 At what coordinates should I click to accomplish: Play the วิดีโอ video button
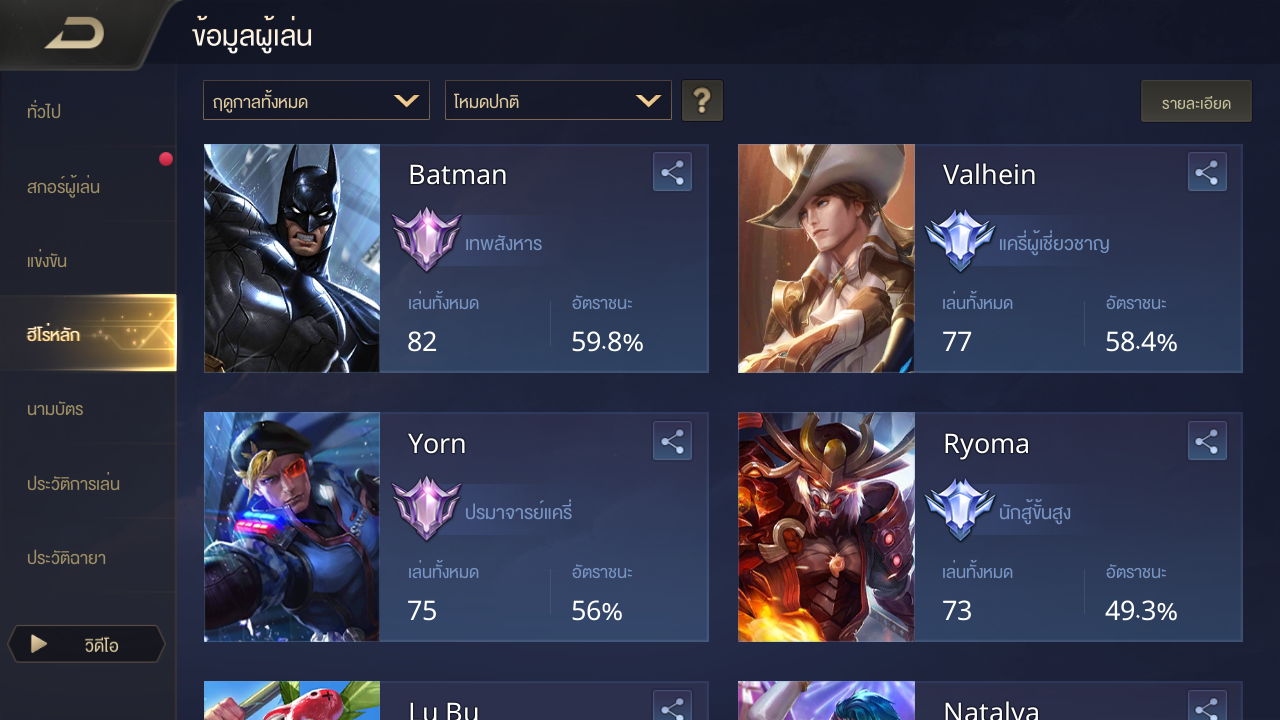point(86,644)
